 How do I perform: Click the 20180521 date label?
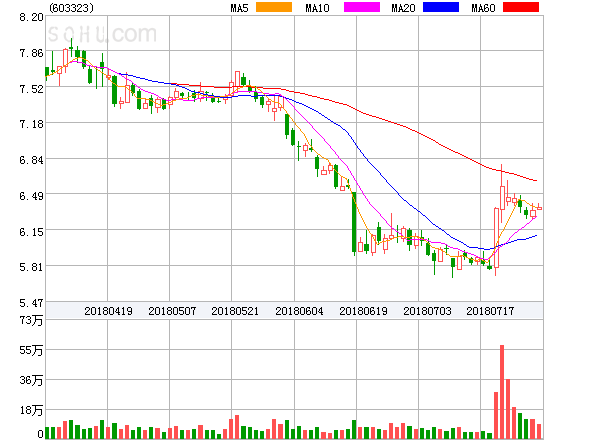235,311
